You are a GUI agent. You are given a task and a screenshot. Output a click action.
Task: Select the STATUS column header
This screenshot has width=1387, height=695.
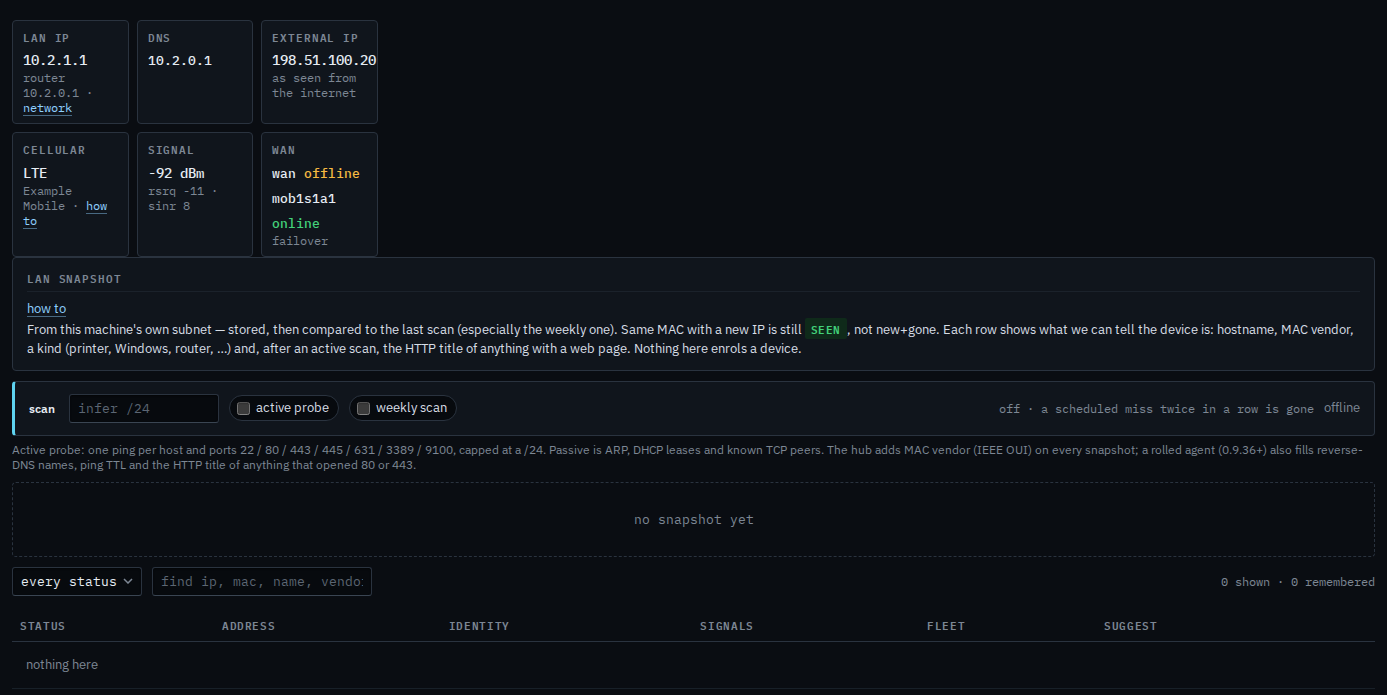coord(42,626)
